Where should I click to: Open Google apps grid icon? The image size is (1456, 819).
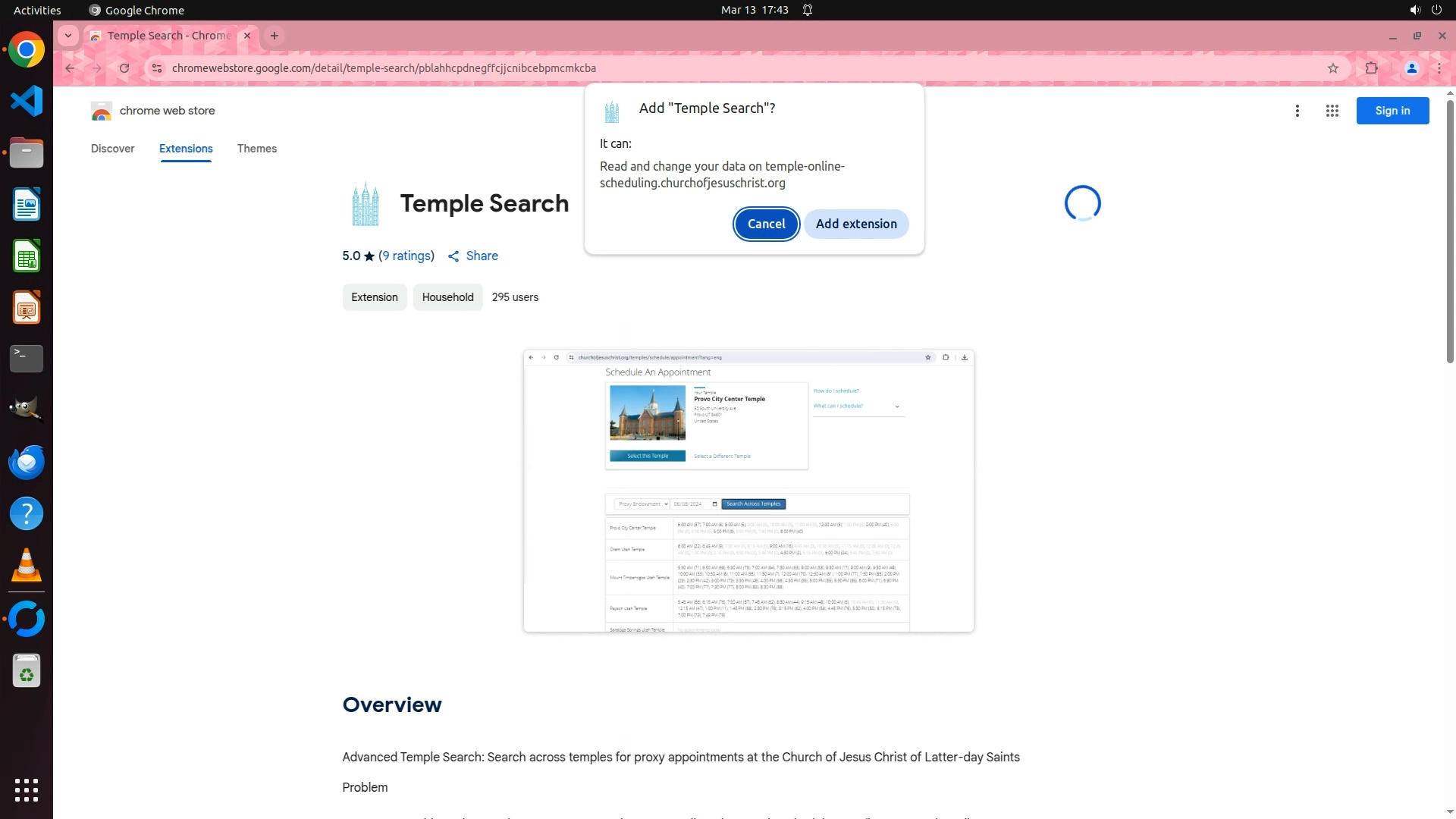tap(1332, 111)
